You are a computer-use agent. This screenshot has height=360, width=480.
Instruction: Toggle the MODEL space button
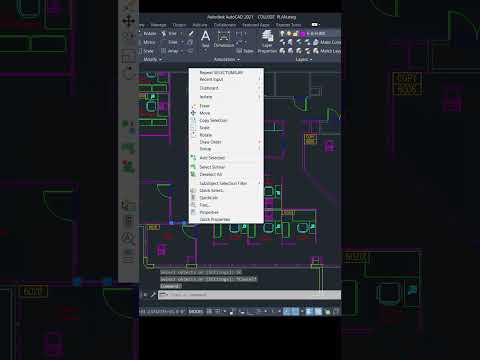196,312
